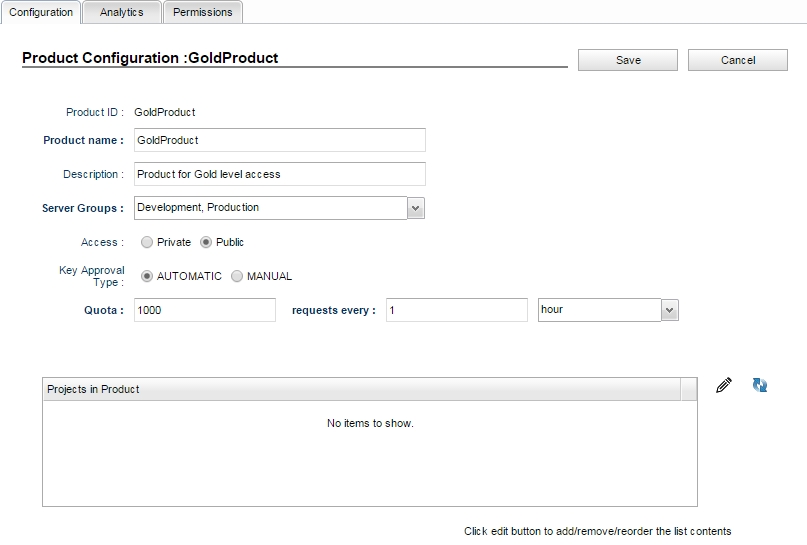
Task: Cancel the product configuration changes
Action: coord(738,60)
